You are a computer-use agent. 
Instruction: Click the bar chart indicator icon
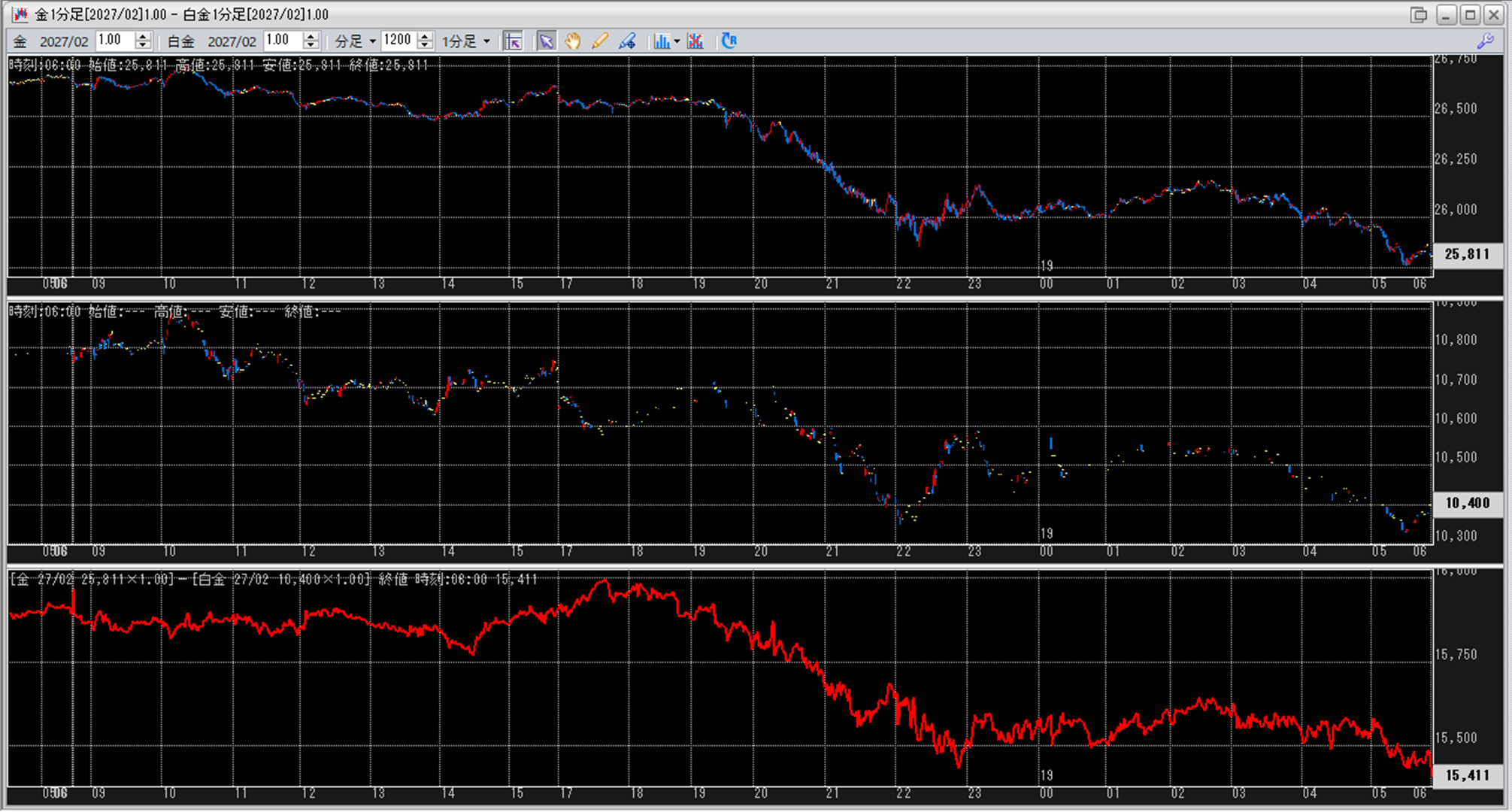pos(661,41)
